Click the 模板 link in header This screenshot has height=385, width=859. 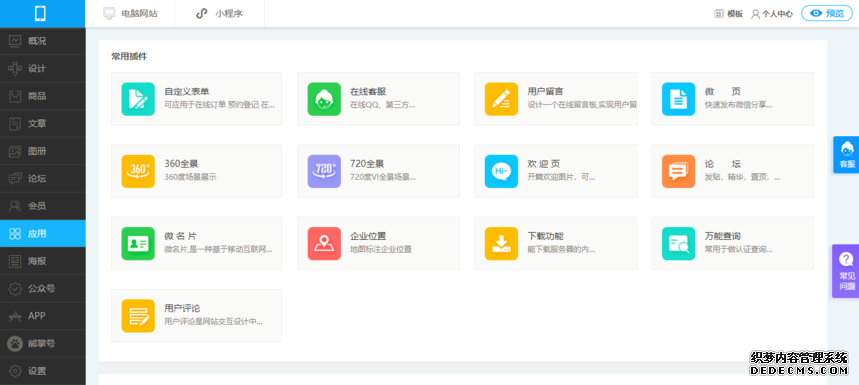tap(729, 14)
